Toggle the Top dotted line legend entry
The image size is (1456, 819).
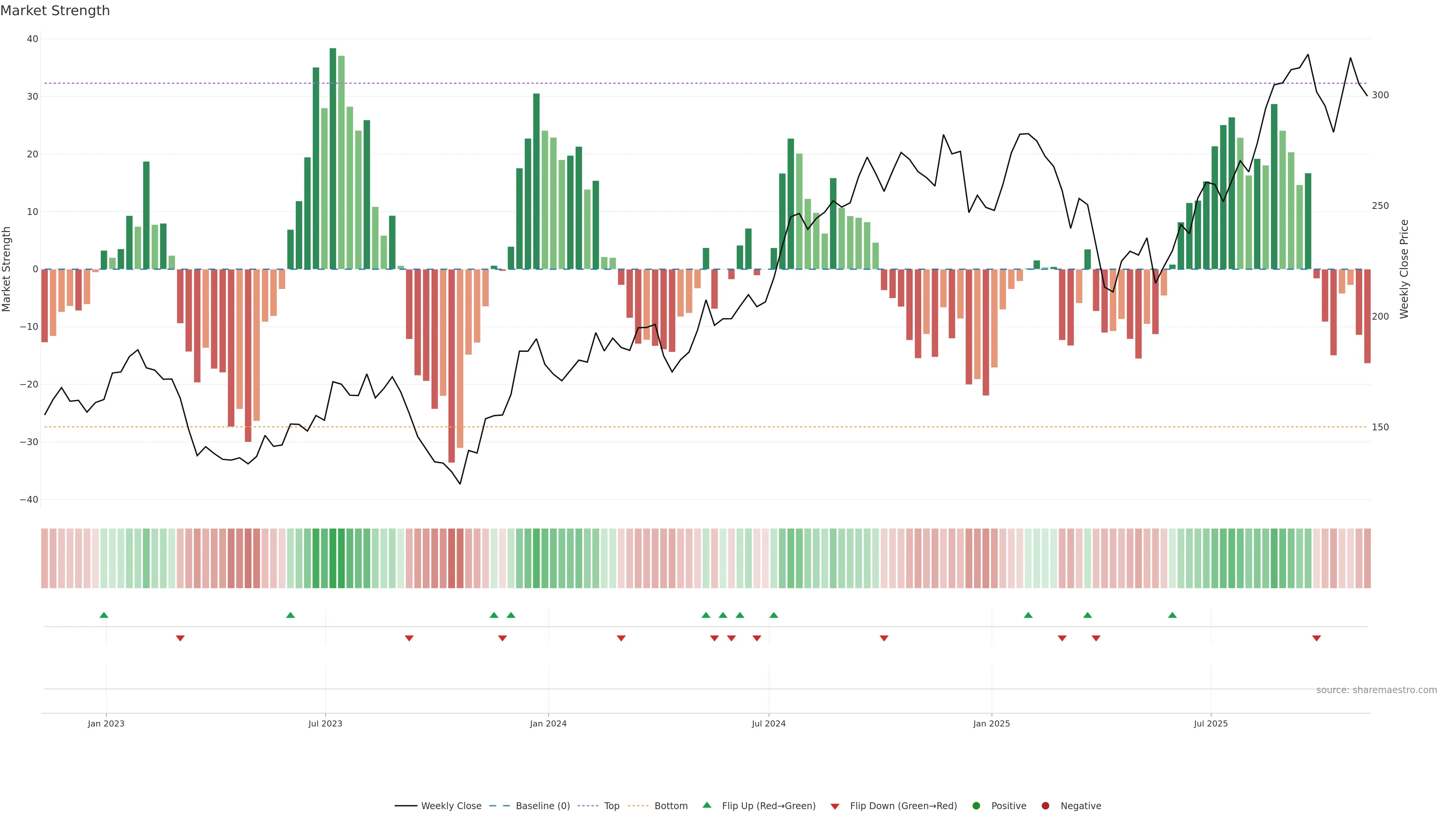611,806
